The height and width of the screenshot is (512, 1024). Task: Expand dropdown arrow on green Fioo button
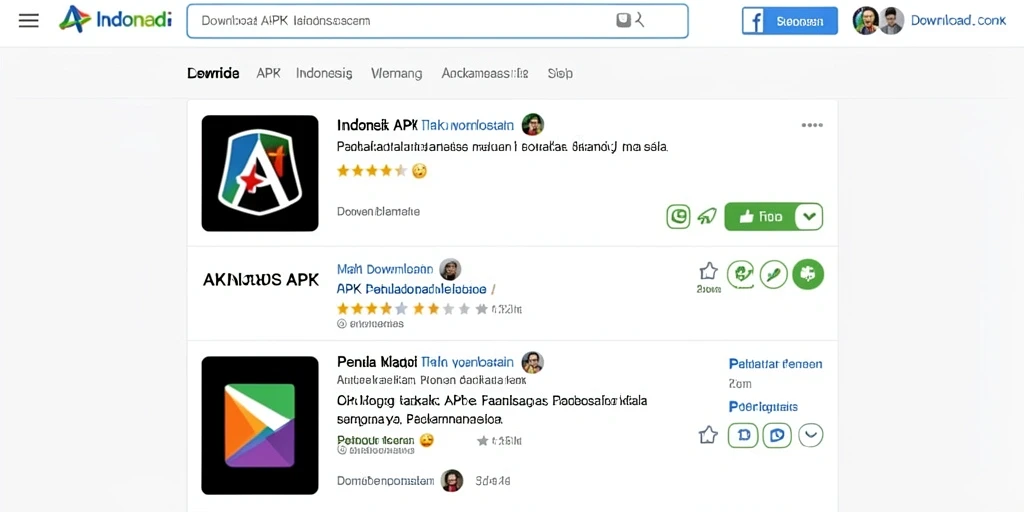(x=809, y=217)
